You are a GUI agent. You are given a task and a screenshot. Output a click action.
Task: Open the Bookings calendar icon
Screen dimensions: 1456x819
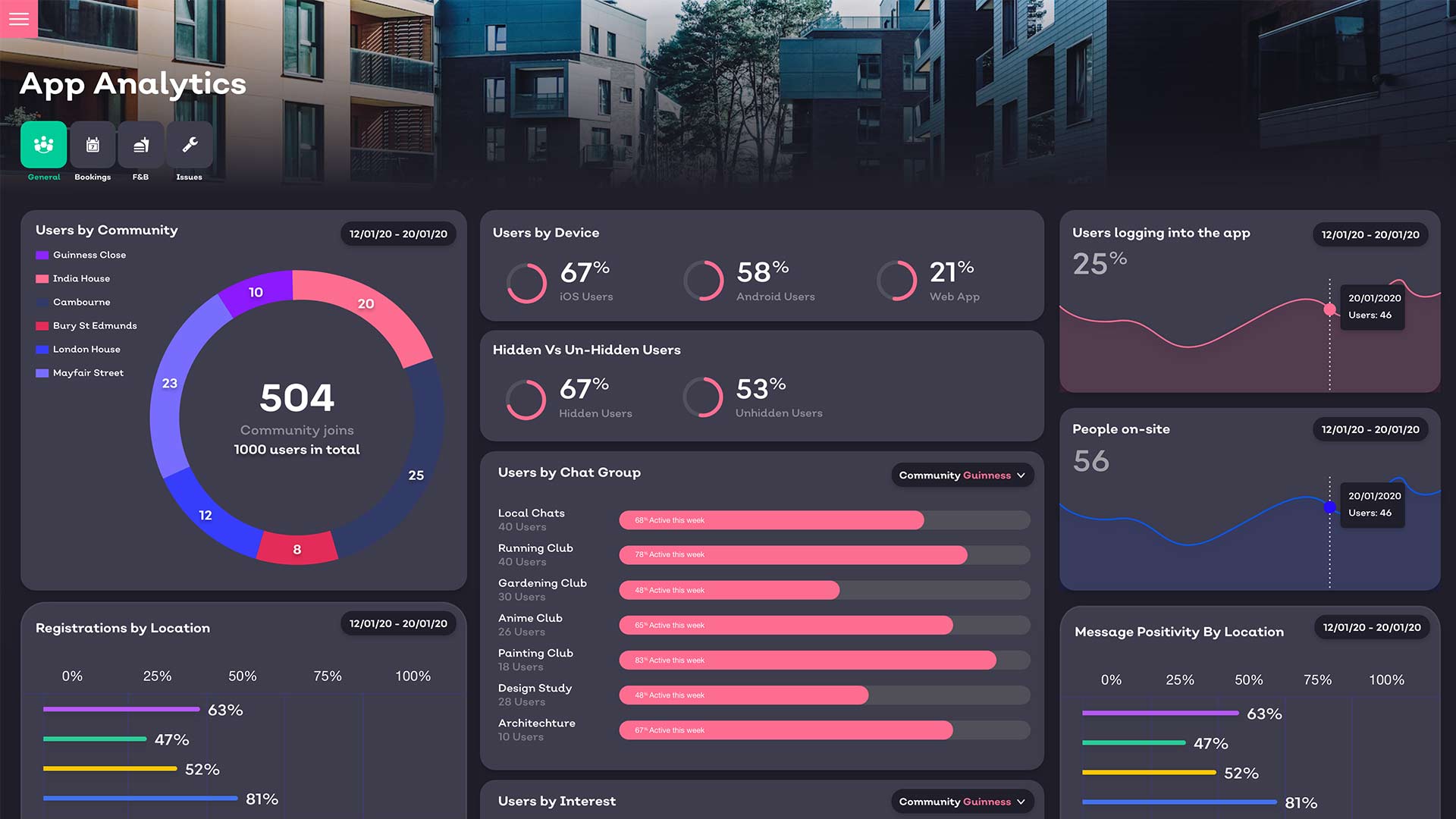click(93, 144)
